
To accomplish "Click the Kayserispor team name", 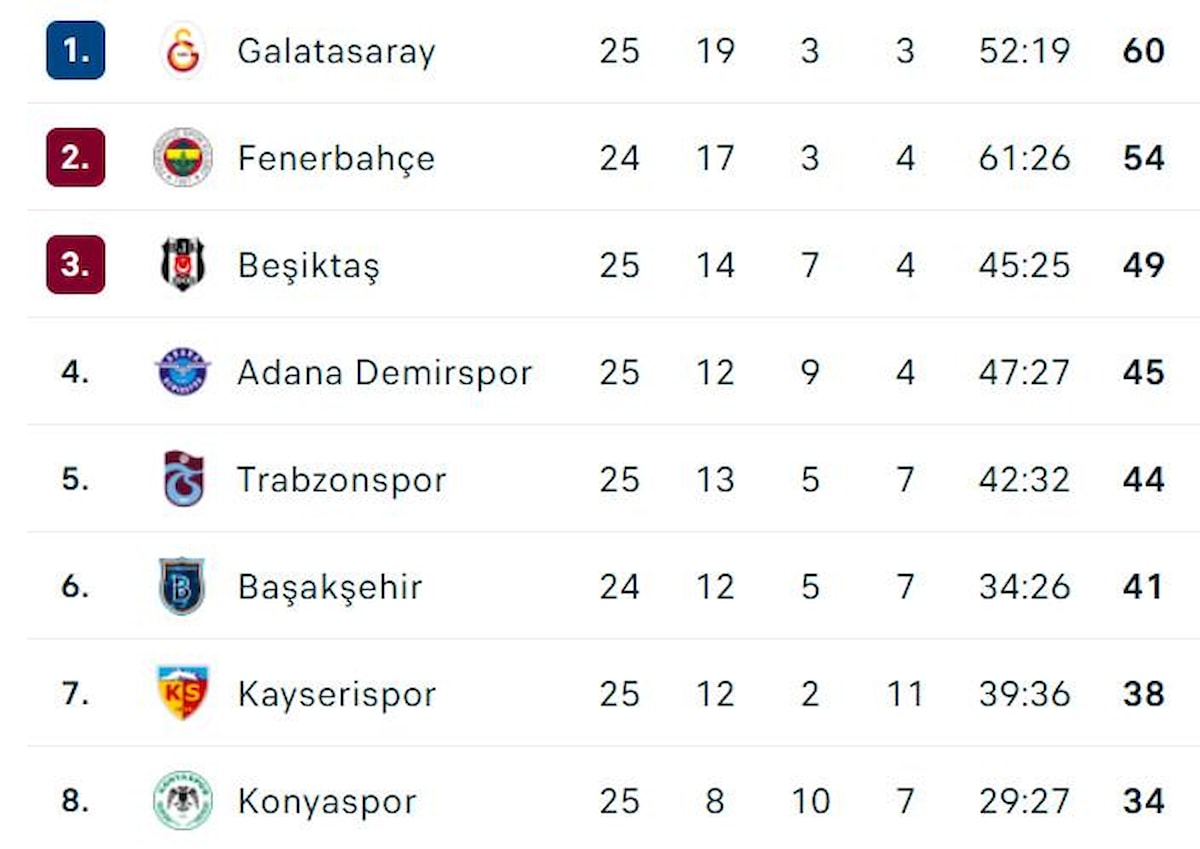I will click(x=337, y=694).
